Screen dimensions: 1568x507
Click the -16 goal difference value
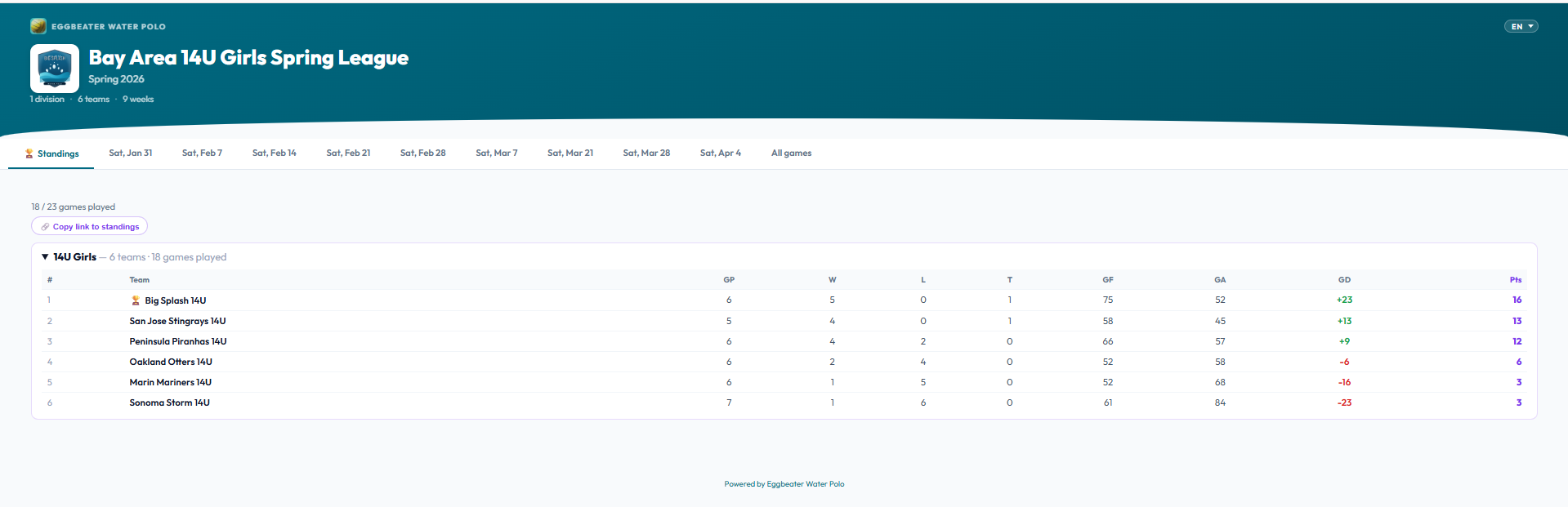click(1344, 382)
